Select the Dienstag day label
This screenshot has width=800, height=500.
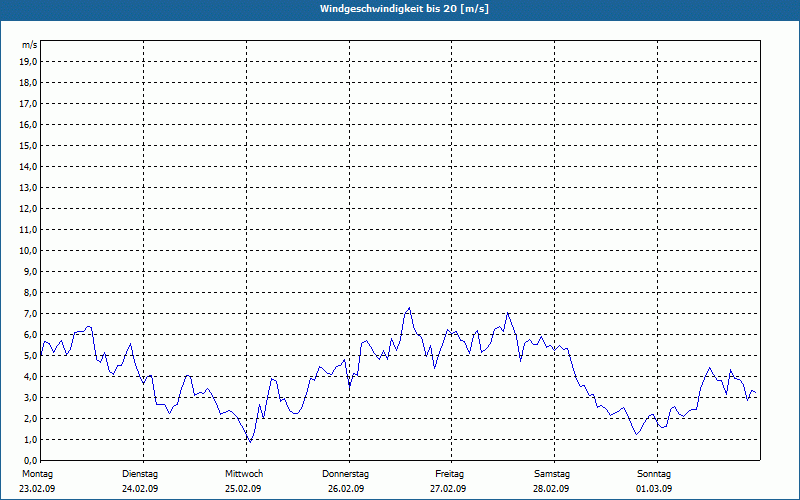click(x=140, y=474)
